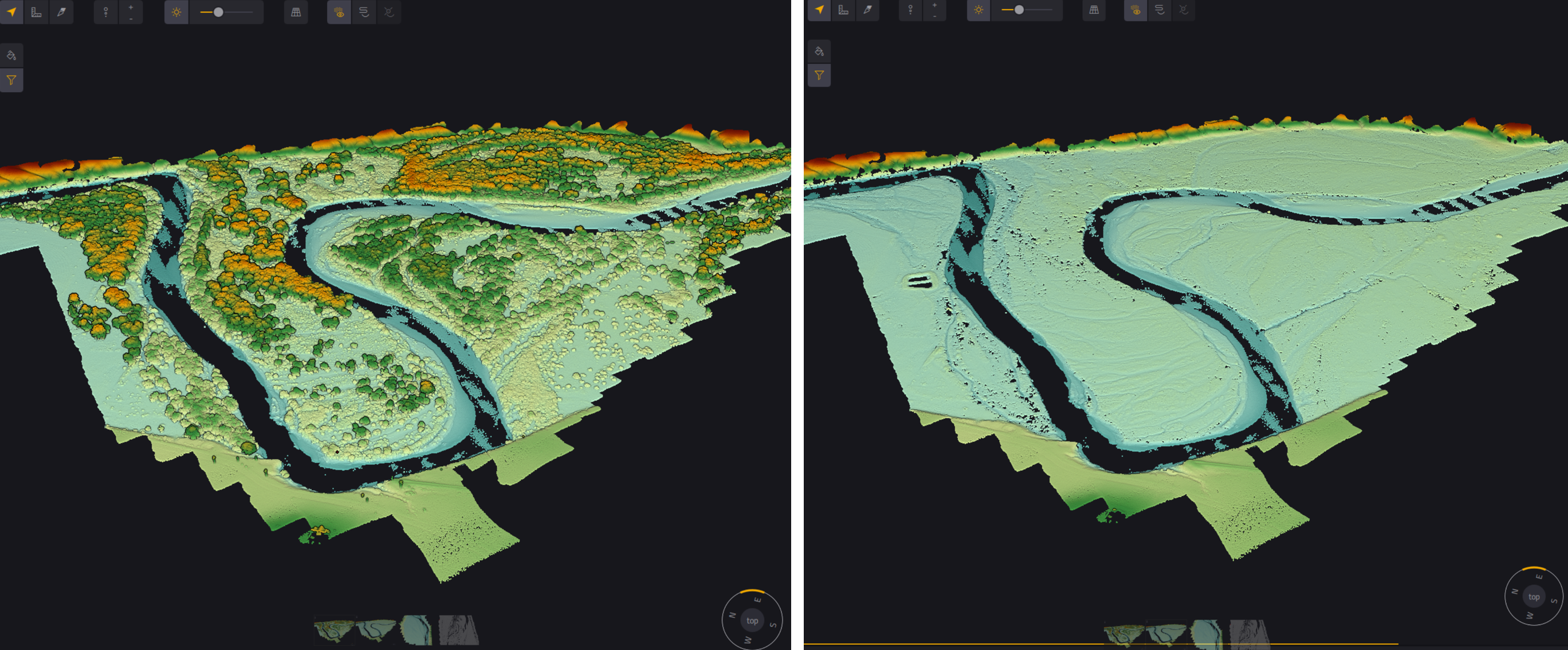This screenshot has width=1568, height=650.
Task: Click perspective grid icon in right viewer
Action: click(1094, 10)
